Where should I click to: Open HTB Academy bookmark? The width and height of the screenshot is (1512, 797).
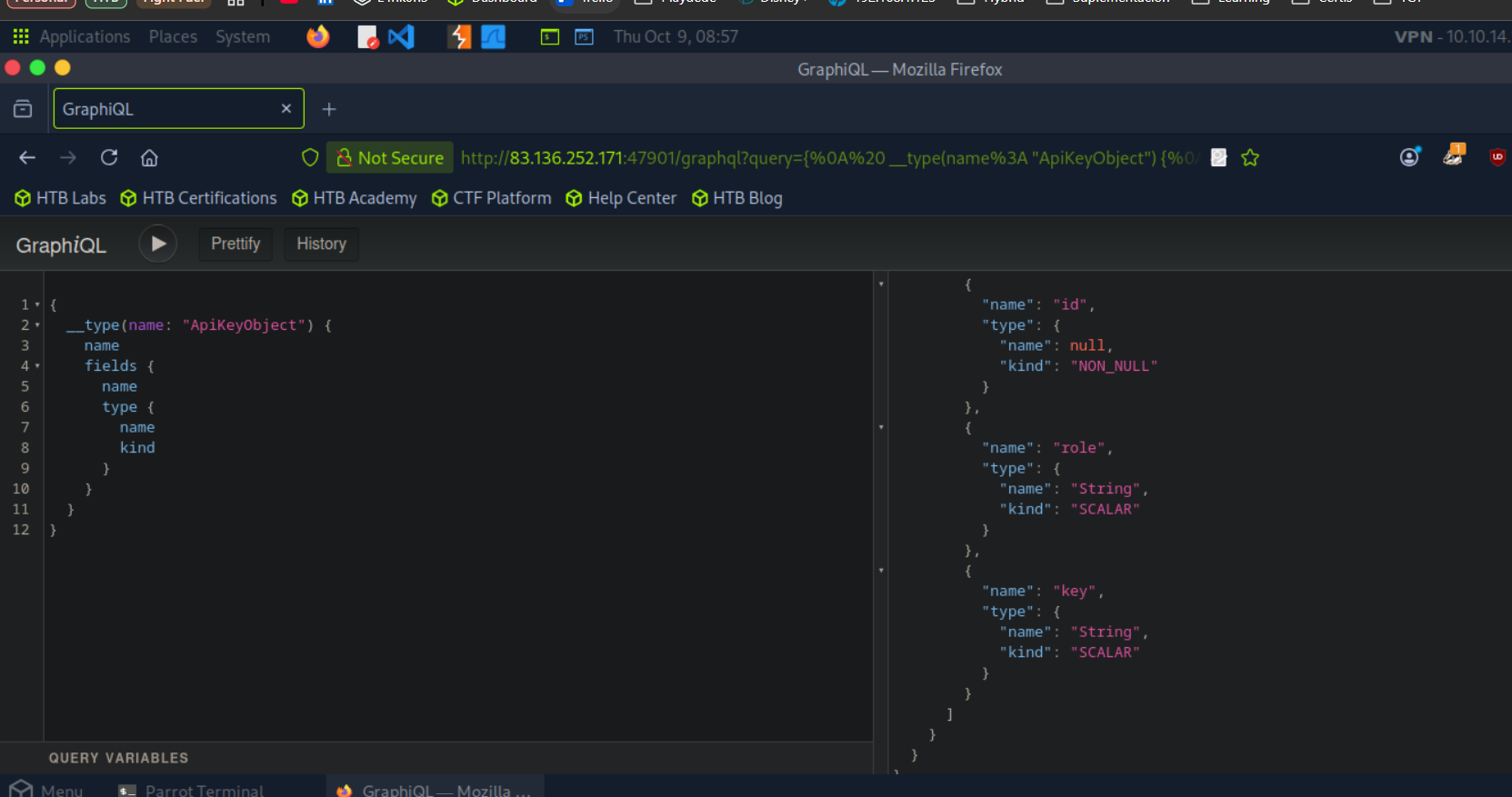pyautogui.click(x=355, y=198)
